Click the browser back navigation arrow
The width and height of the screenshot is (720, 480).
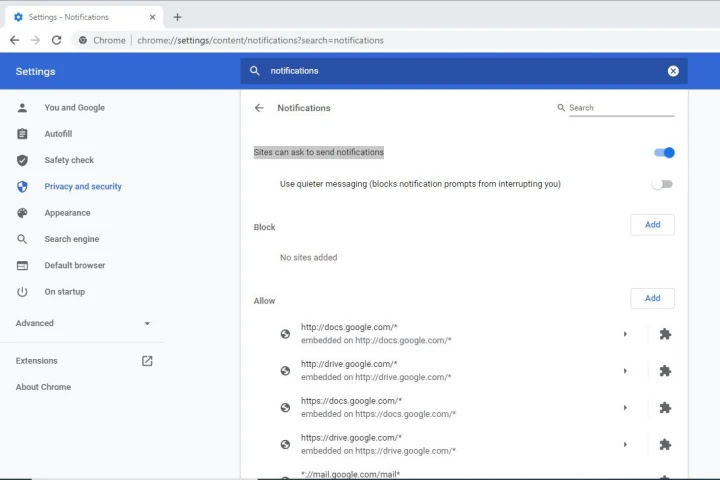coord(14,40)
